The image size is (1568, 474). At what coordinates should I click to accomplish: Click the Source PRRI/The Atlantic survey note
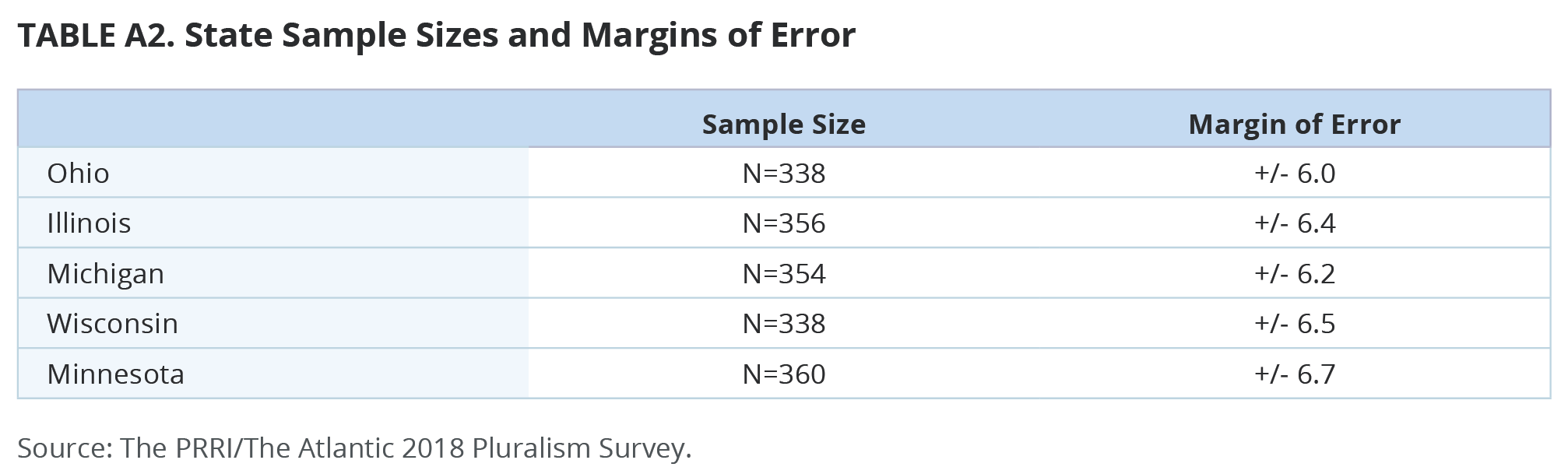354,448
